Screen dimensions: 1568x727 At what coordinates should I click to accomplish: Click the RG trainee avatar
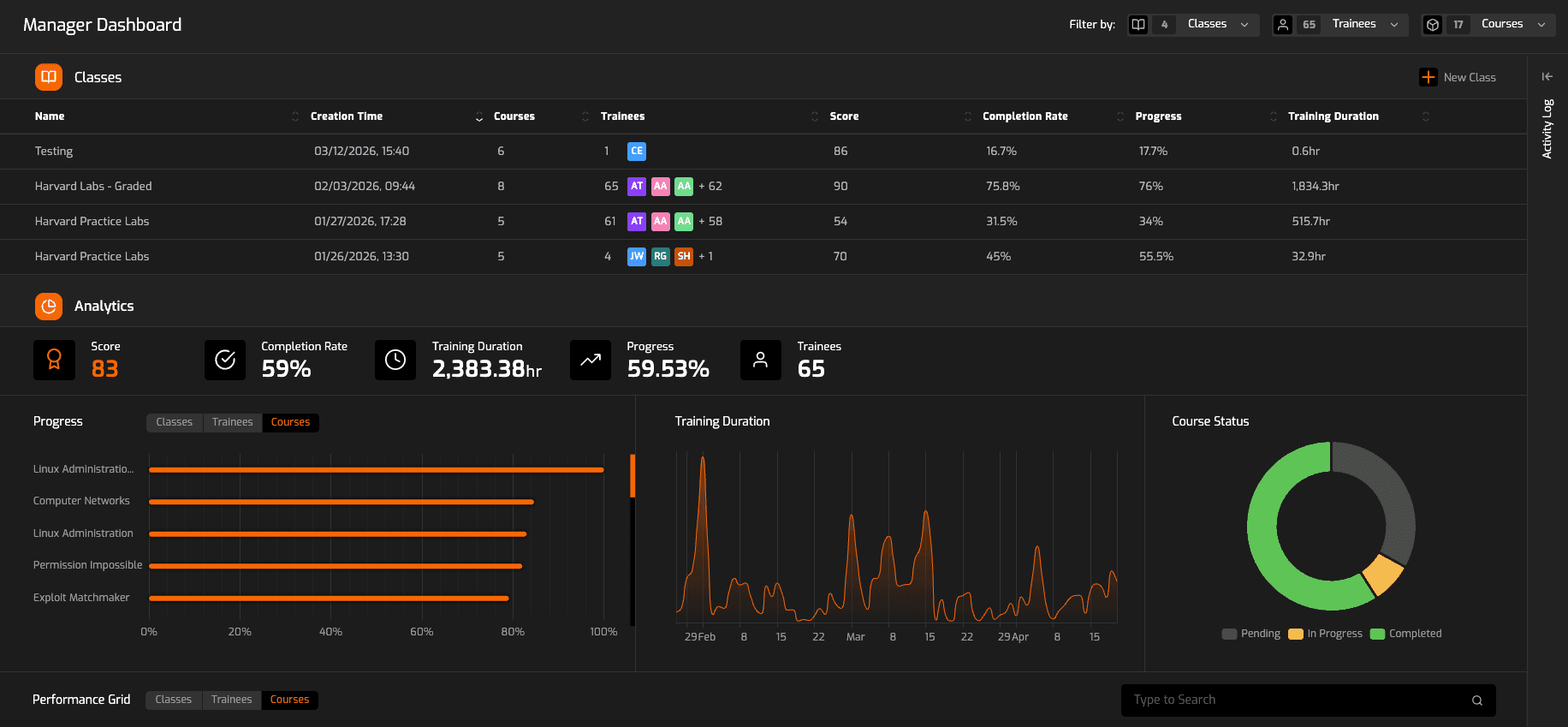[660, 256]
